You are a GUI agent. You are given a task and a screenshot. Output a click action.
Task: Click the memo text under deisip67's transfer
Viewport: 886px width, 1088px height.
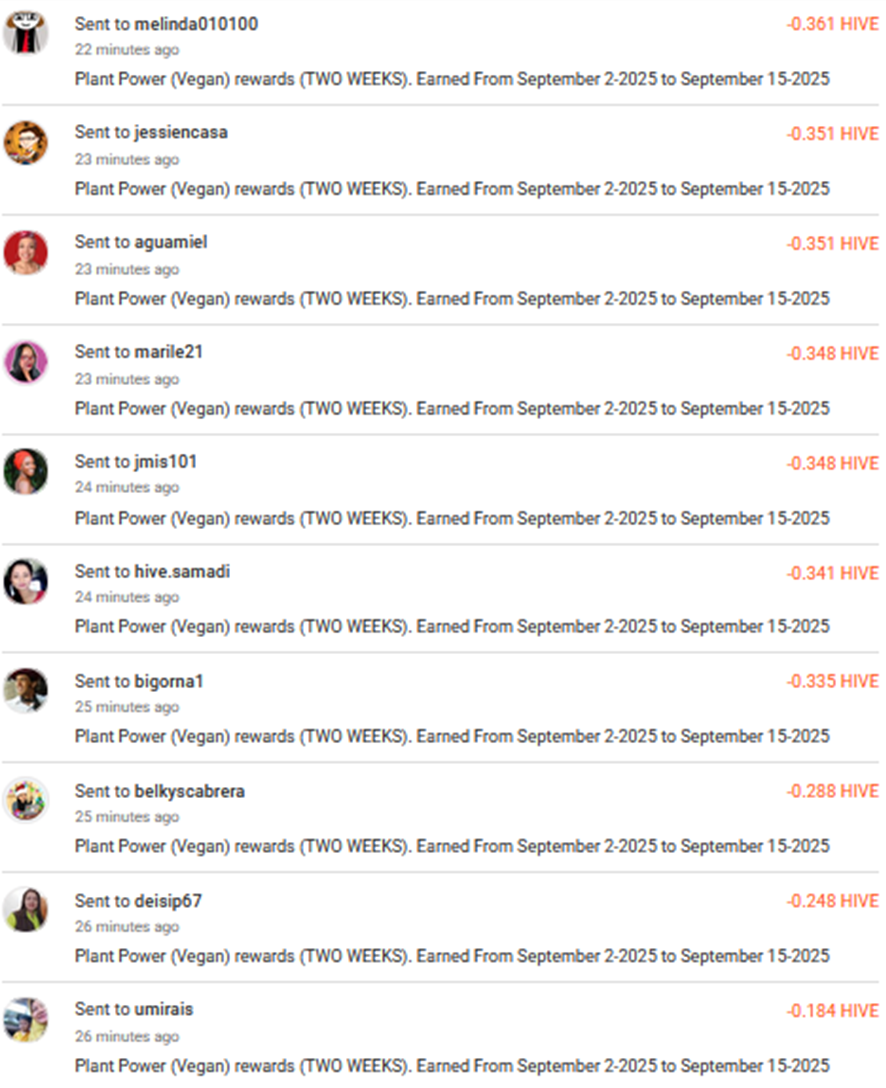coord(452,956)
